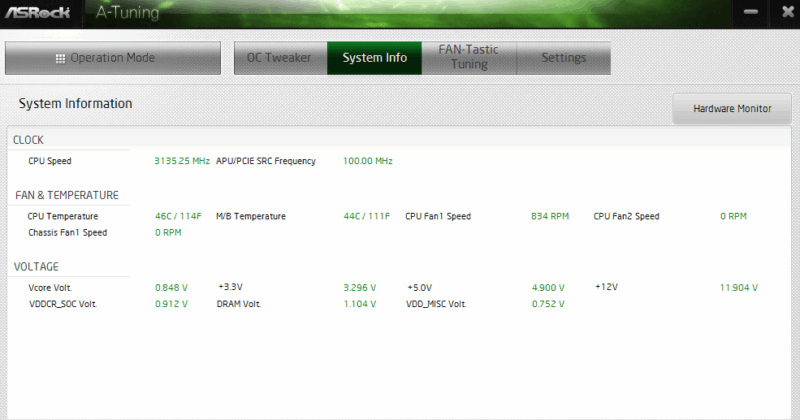This screenshot has height=420, width=800.
Task: Click the VOLTAGE section header
Action: [x=36, y=267]
